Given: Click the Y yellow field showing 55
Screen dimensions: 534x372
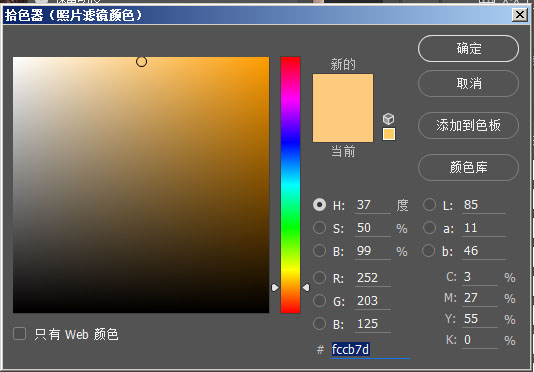Looking at the screenshot, I should click(x=480, y=319).
